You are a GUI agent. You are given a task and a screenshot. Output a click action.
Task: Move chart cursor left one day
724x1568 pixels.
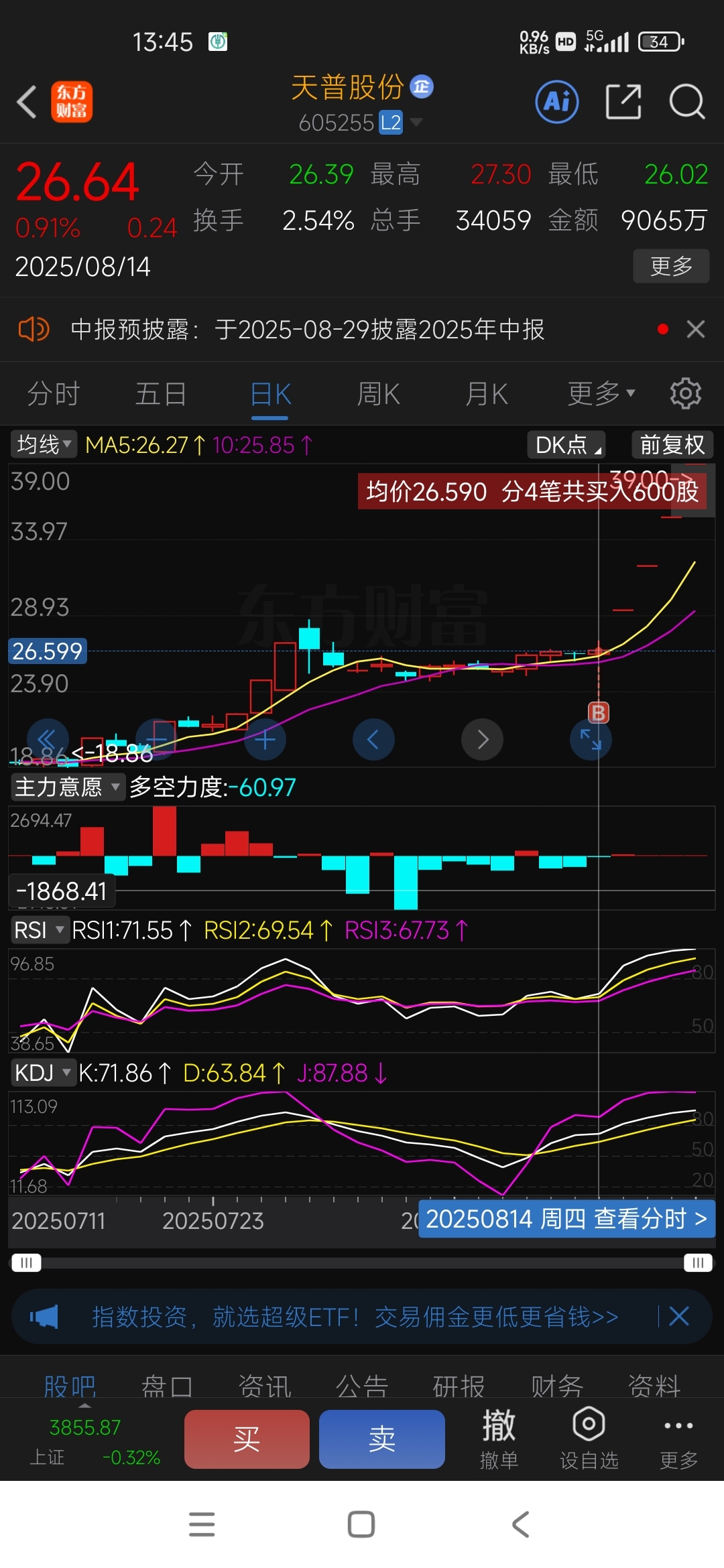373,739
